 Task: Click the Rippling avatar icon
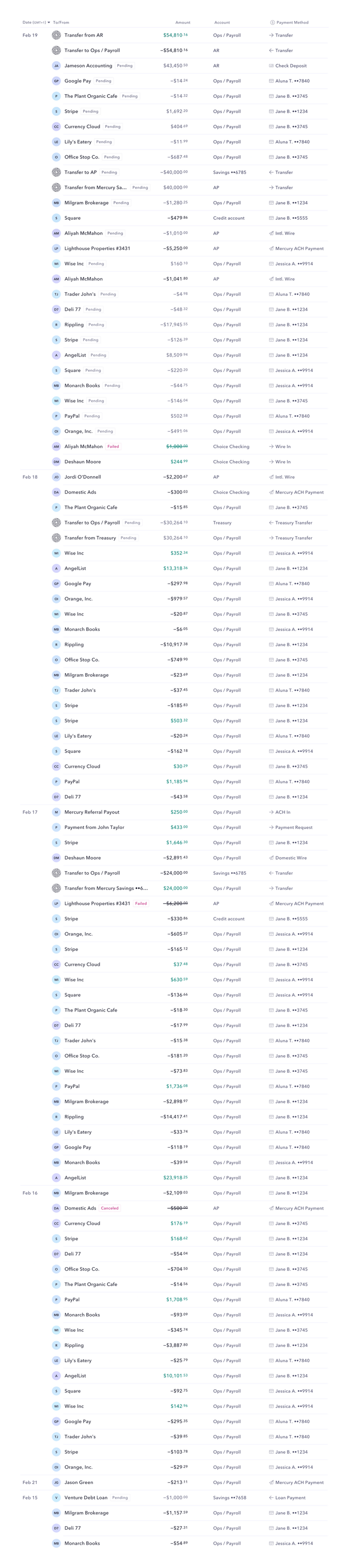pos(55,324)
